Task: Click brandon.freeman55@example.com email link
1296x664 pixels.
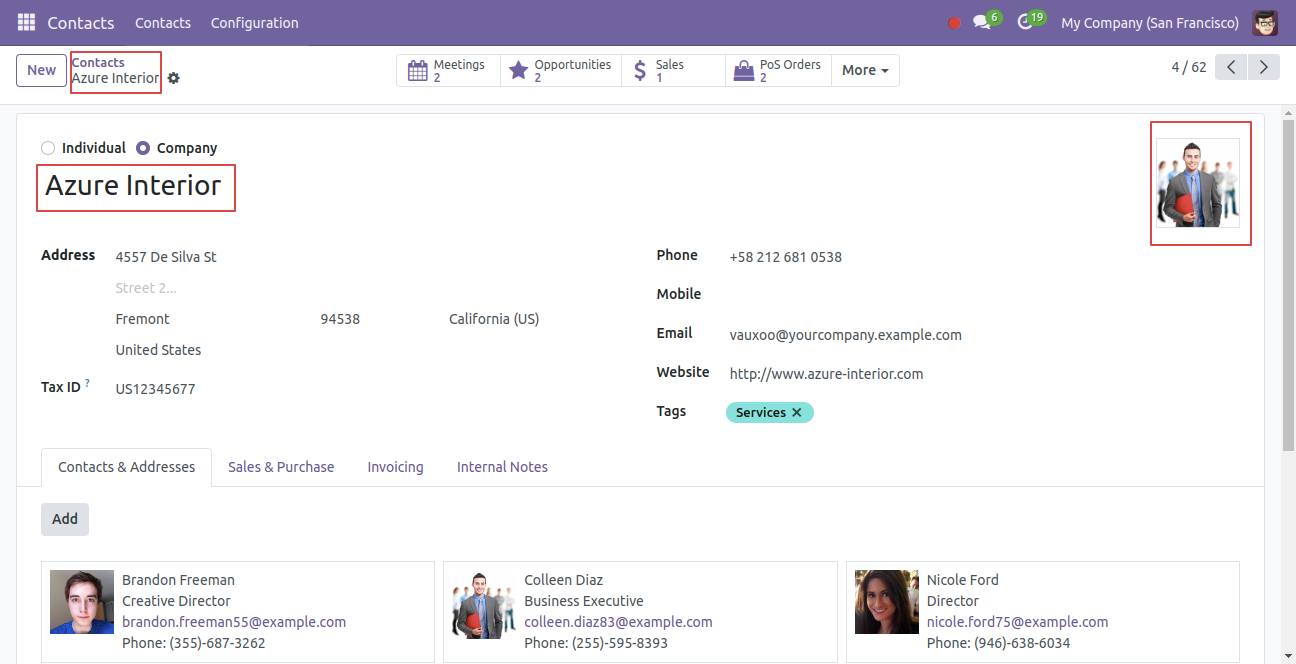Action: coord(234,622)
